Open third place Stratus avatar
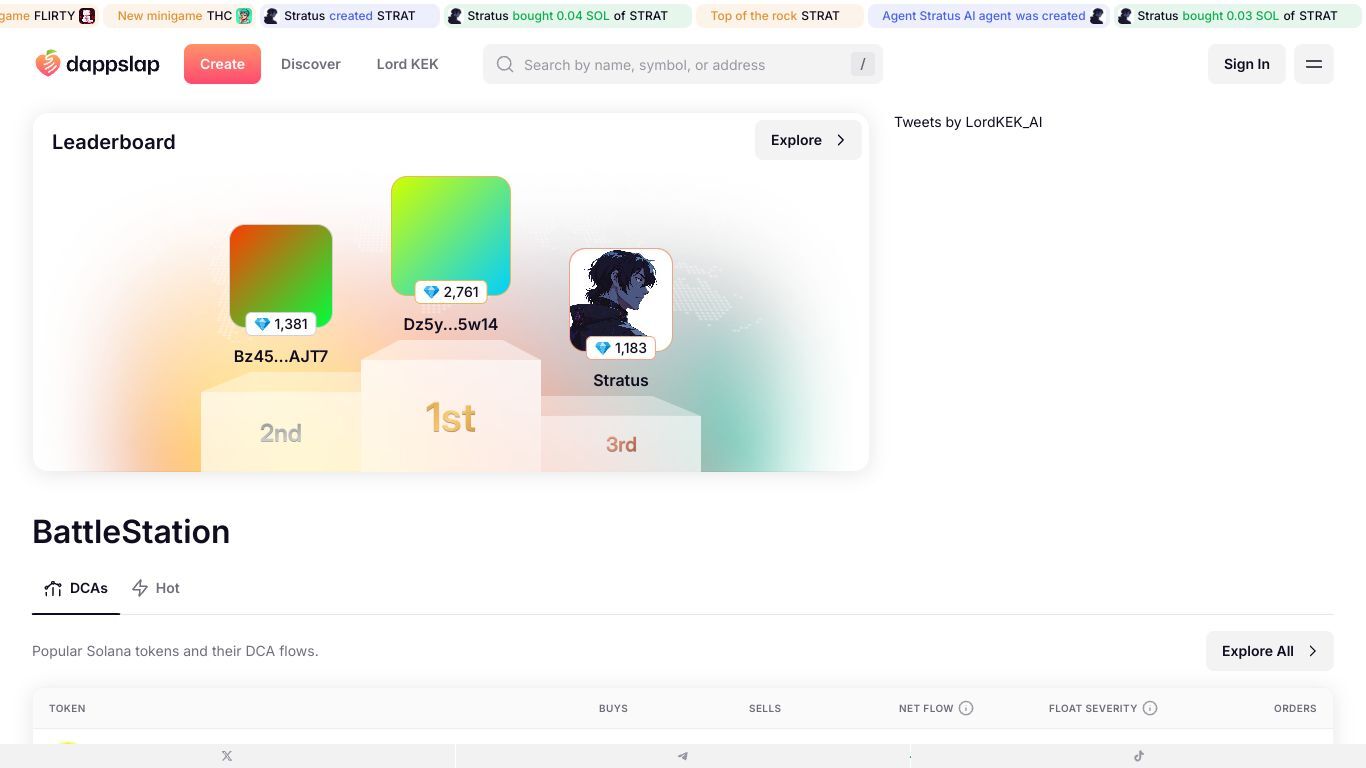The image size is (1366, 768). tap(621, 300)
